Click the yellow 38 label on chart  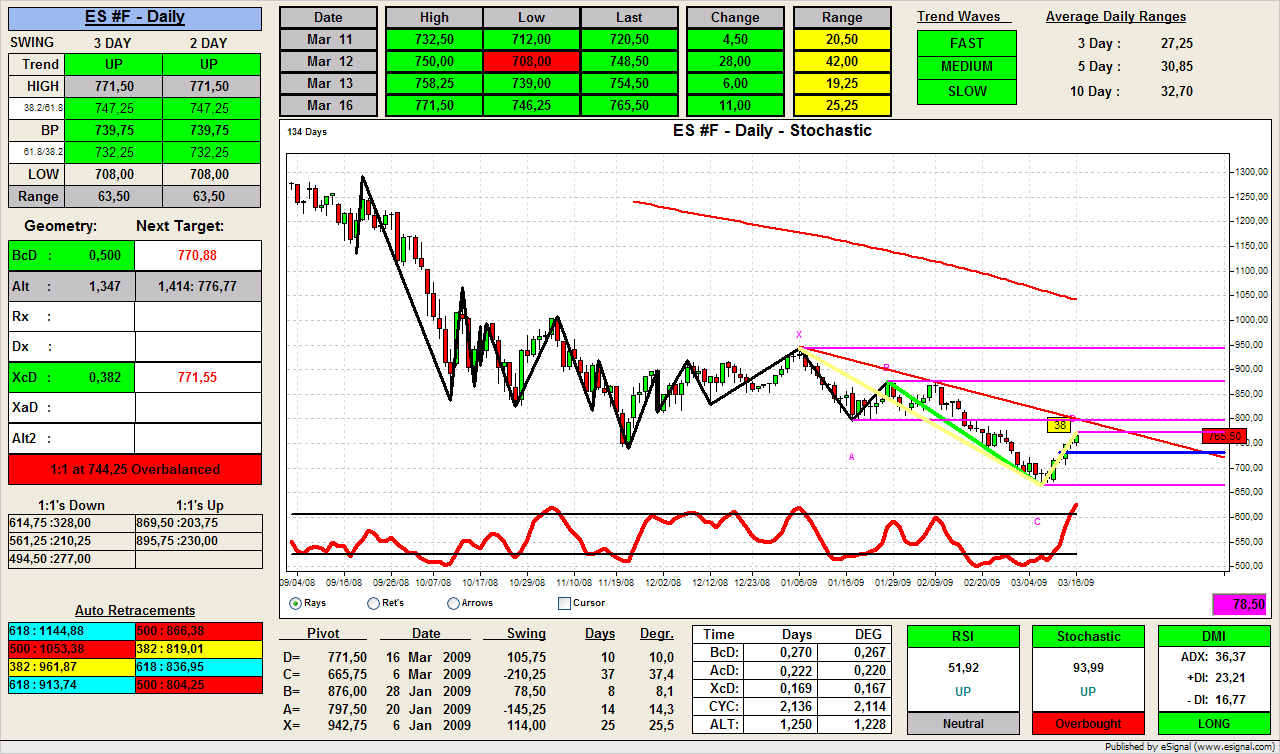click(1059, 426)
